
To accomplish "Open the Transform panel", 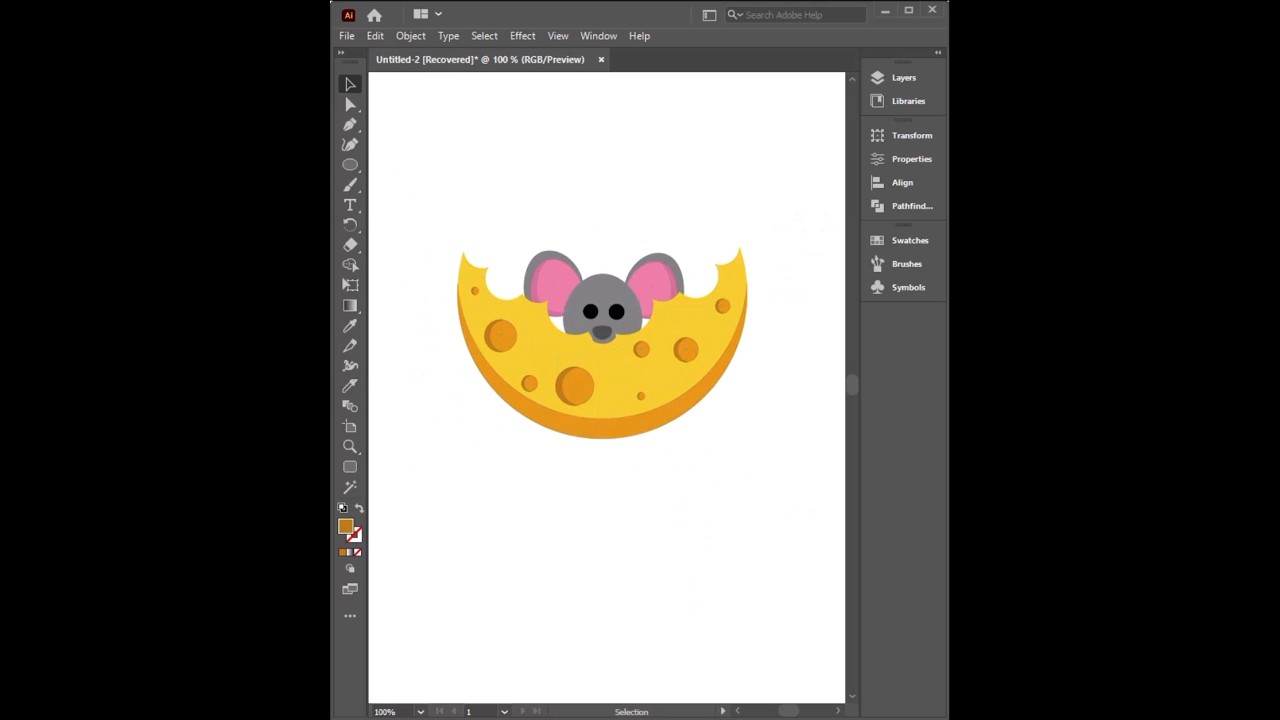I will click(902, 136).
